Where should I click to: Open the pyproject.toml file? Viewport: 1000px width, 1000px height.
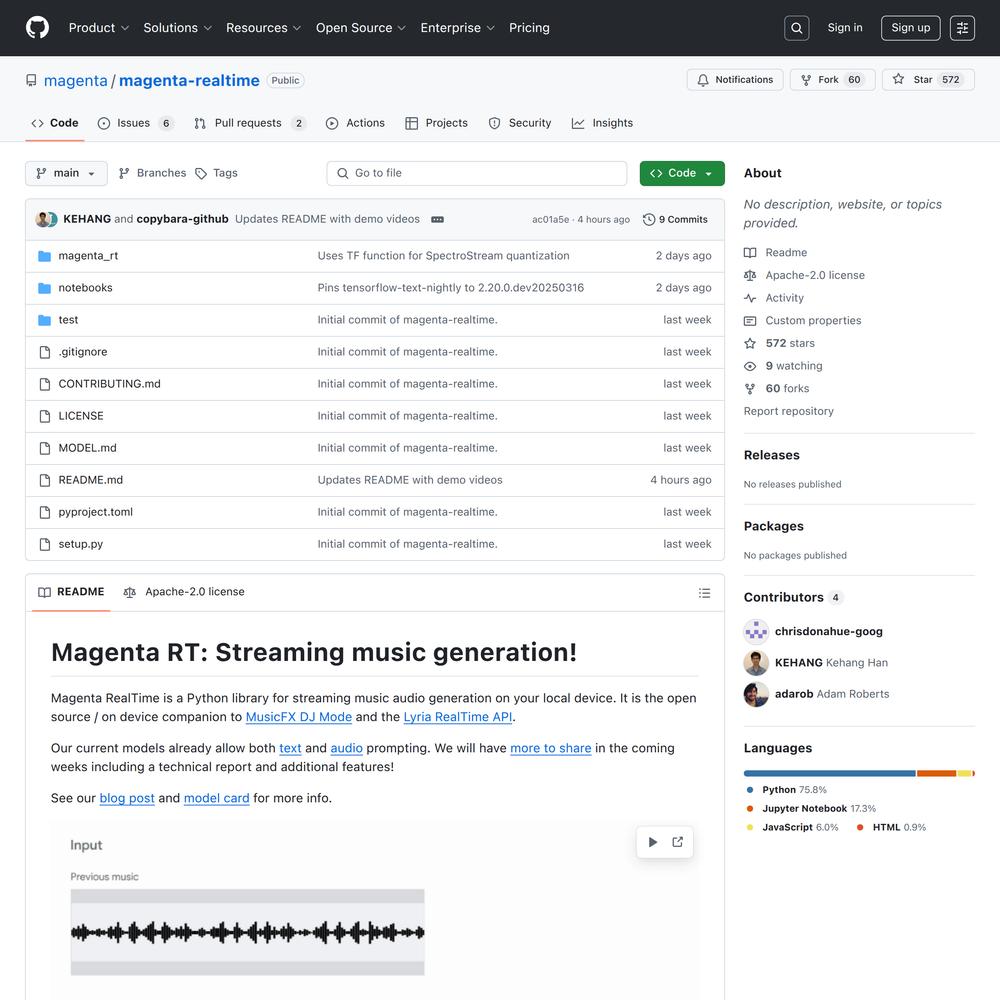(96, 512)
